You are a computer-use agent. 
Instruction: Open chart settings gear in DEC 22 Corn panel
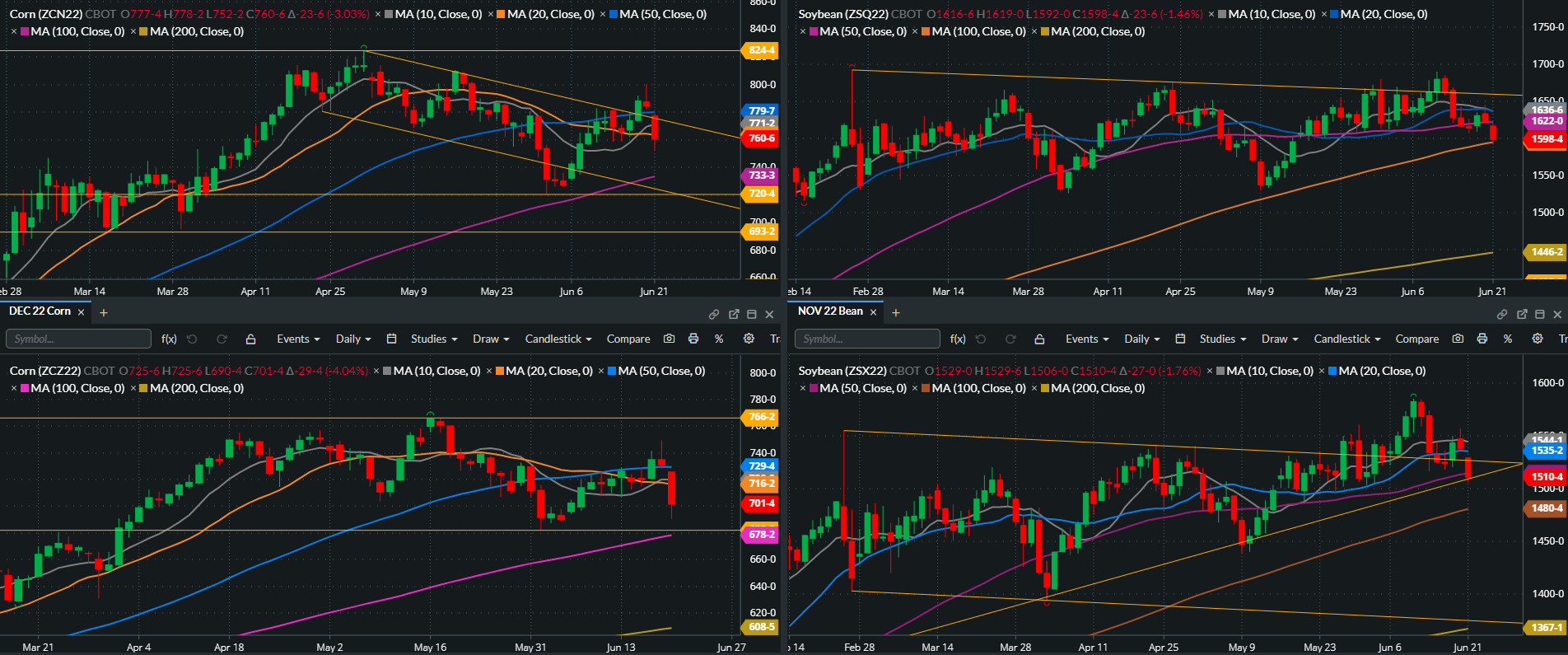point(749,339)
